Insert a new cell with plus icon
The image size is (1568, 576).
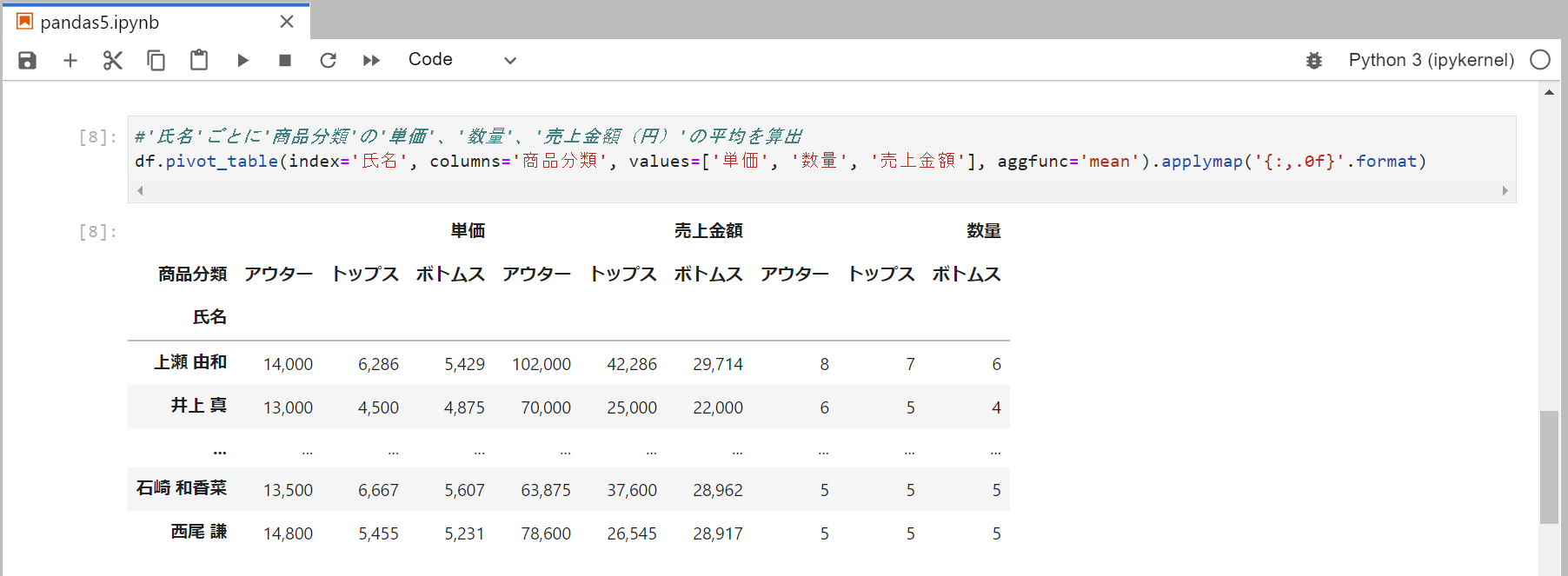(70, 60)
